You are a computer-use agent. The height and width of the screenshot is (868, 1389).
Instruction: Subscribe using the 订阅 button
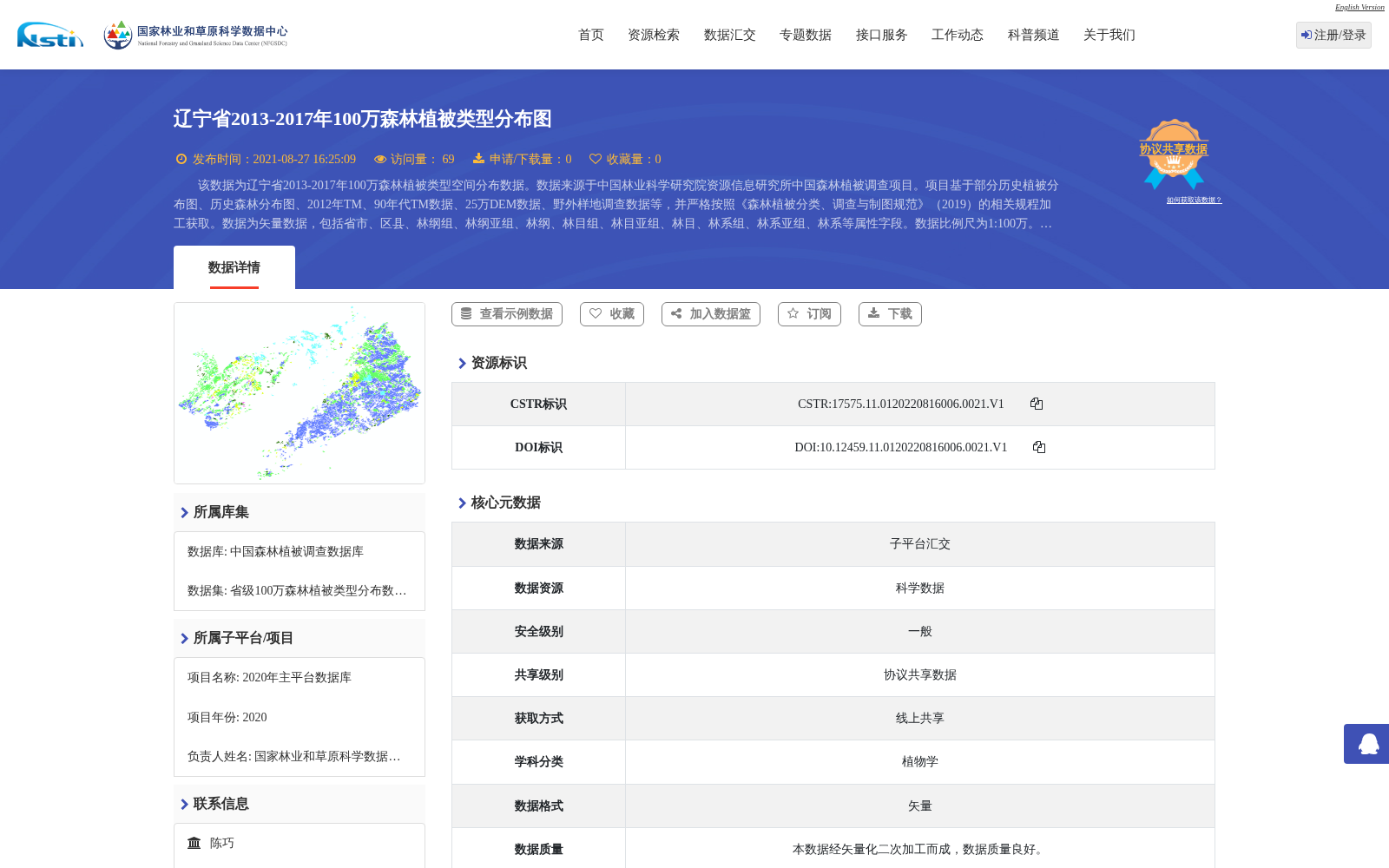(809, 314)
